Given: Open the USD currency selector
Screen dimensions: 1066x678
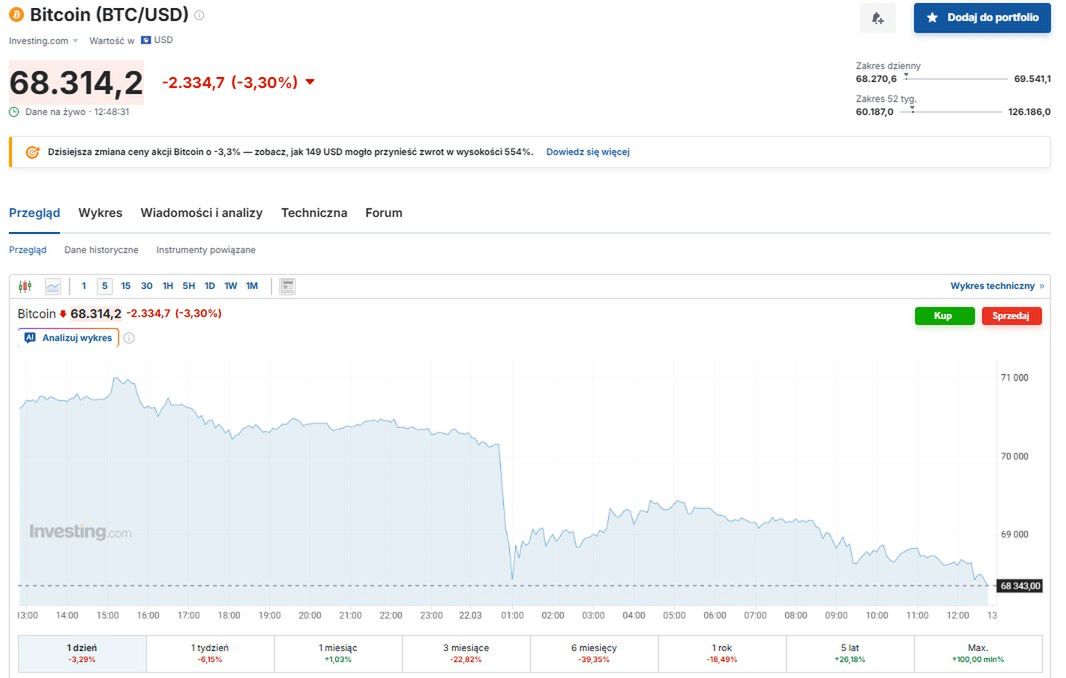Looking at the screenshot, I should tap(156, 40).
